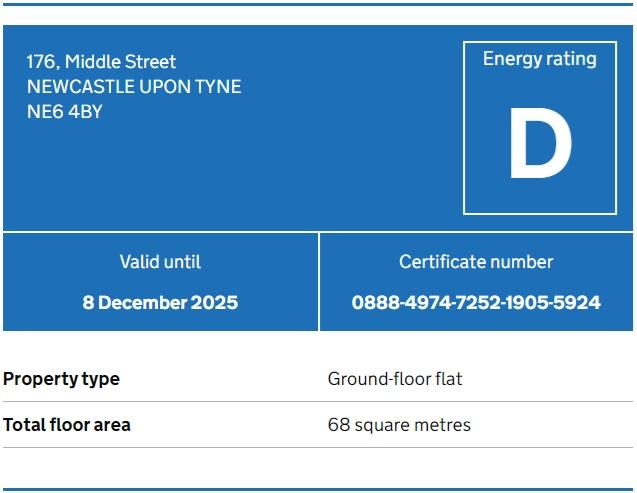The width and height of the screenshot is (637, 493).
Task: Click the blue Certificate number panel
Action: point(477,282)
